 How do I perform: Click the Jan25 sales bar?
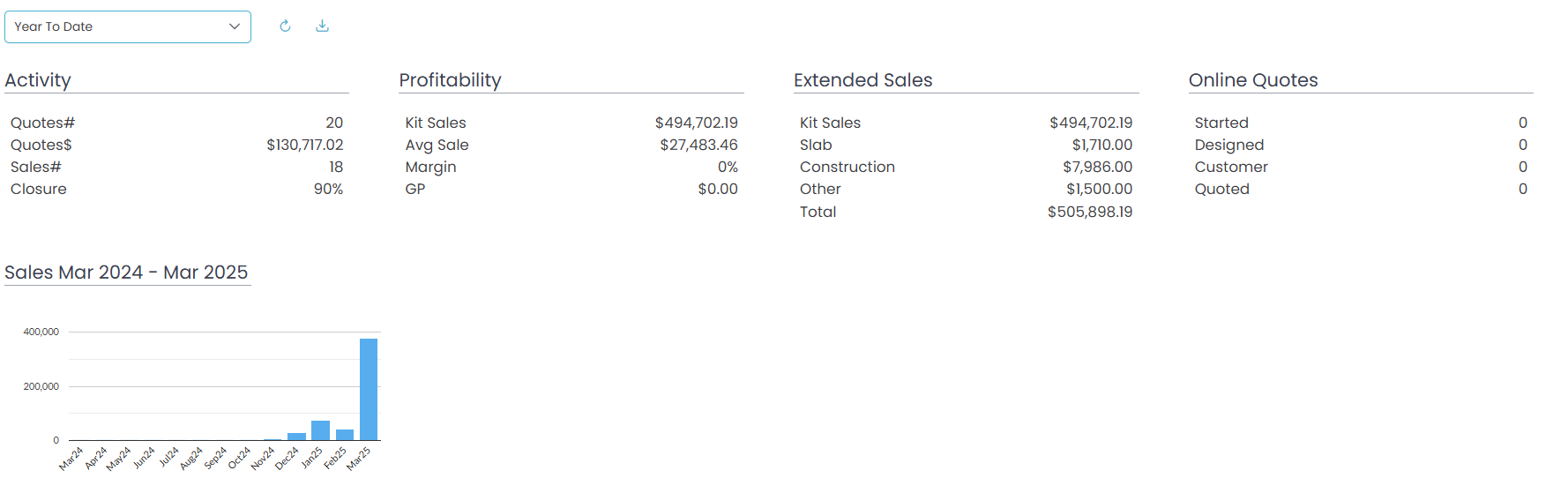coord(320,430)
